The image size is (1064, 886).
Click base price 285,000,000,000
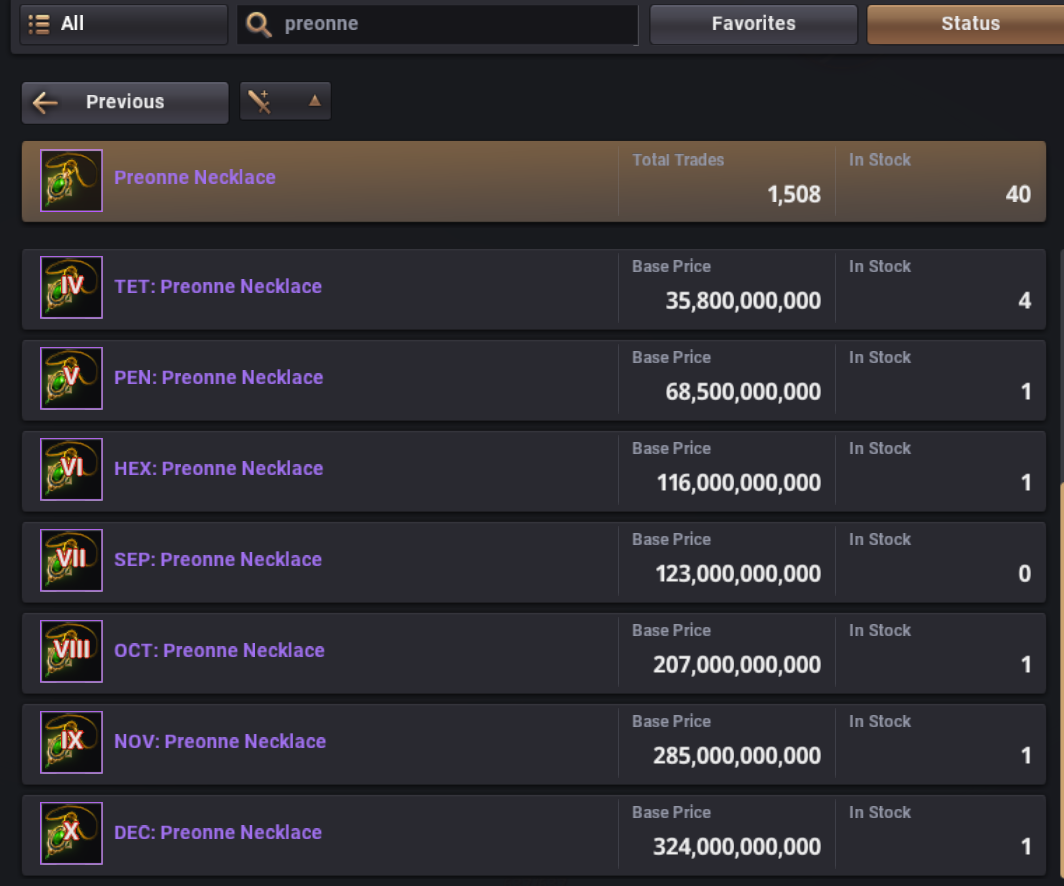(737, 755)
